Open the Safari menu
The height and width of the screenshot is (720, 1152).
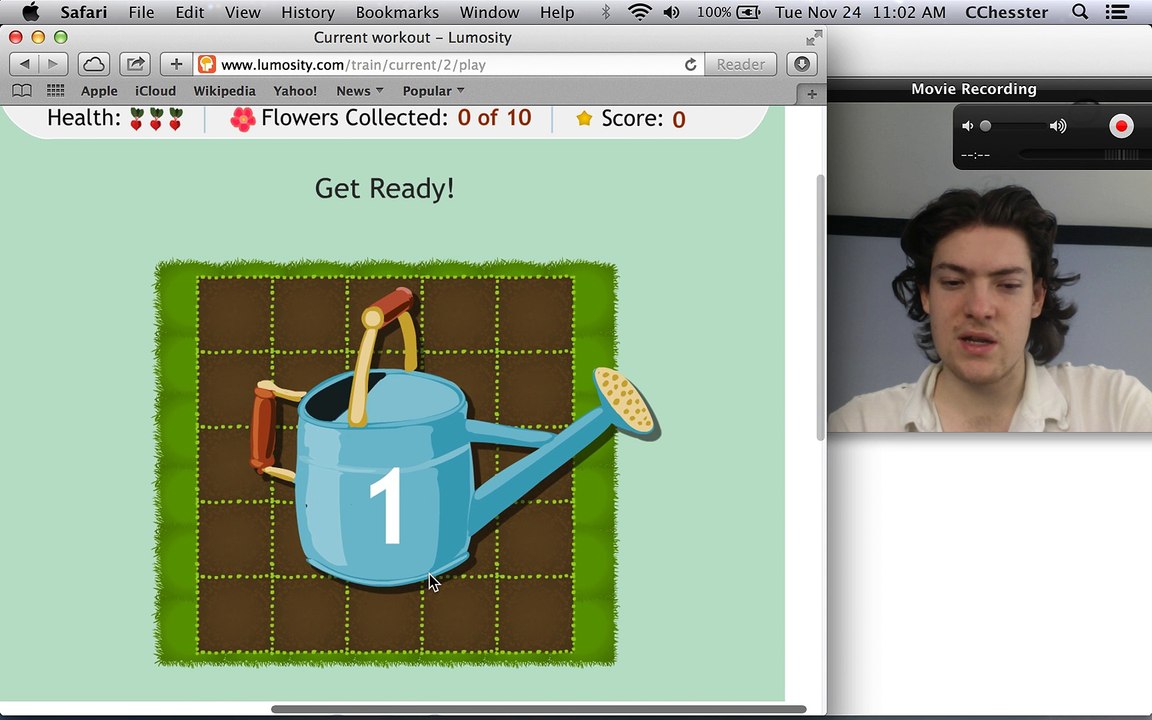pos(84,12)
